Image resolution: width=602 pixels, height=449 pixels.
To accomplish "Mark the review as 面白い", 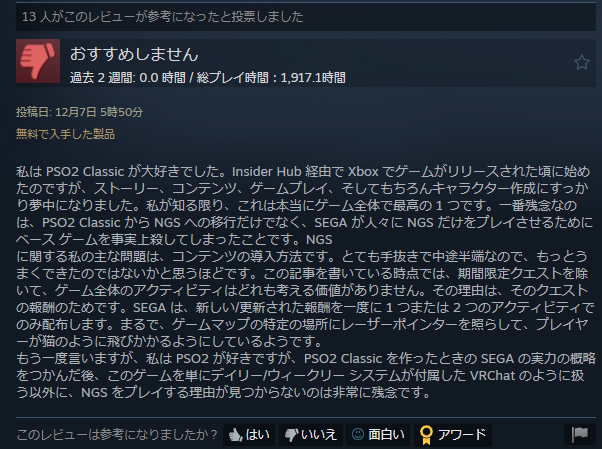I will 378,435.
